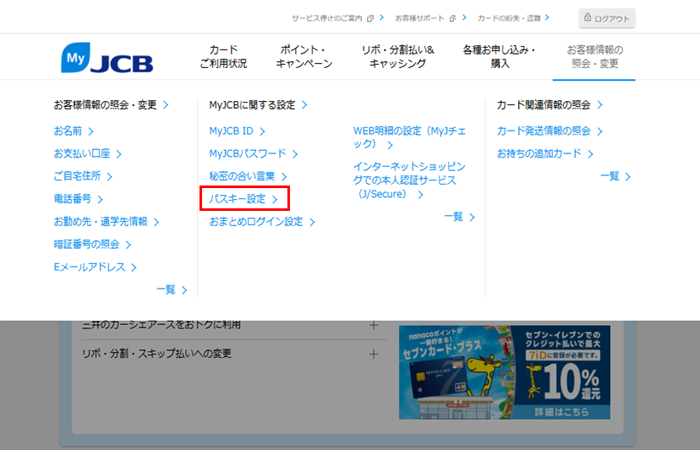The width and height of the screenshot is (700, 450).
Task: Select the リボ・分割払い&キャッシング menu
Action: coord(397,56)
